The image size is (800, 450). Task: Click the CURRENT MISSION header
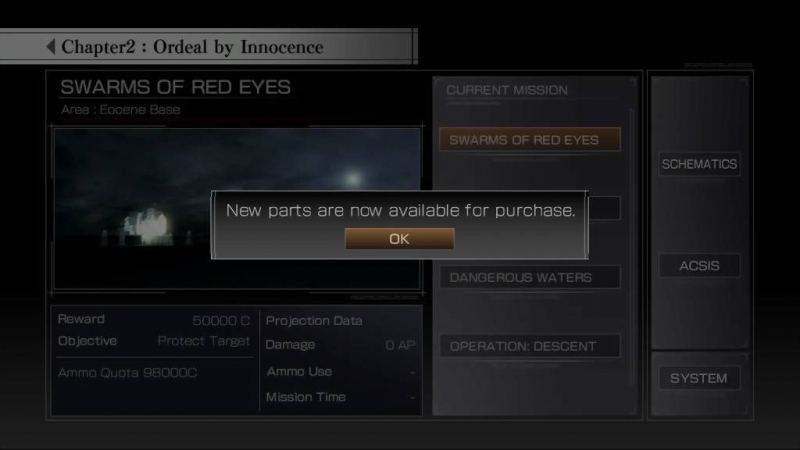(507, 90)
